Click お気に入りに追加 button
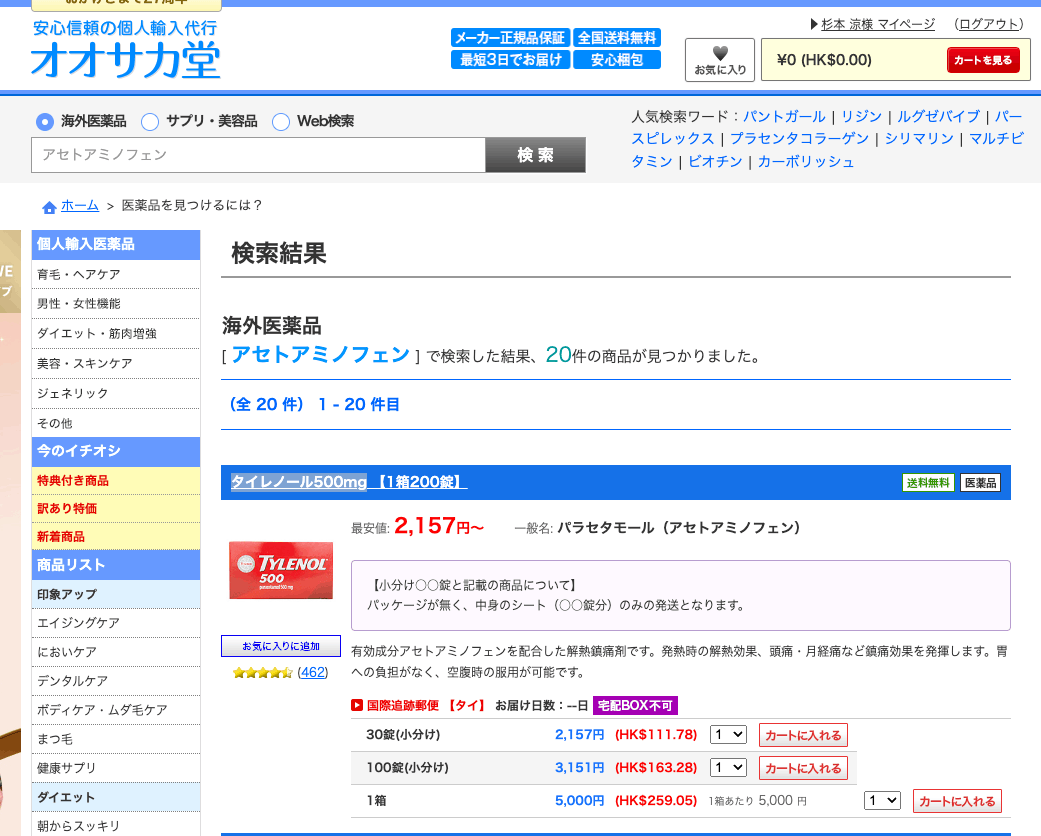This screenshot has height=836, width=1041. 281,646
